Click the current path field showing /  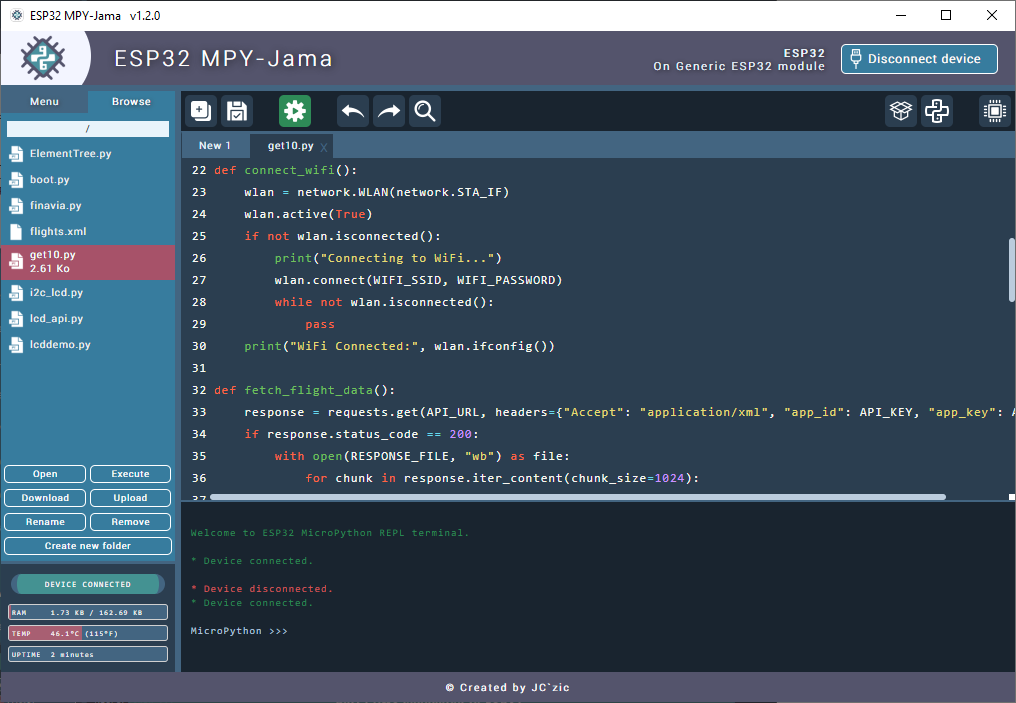pyautogui.click(x=87, y=129)
